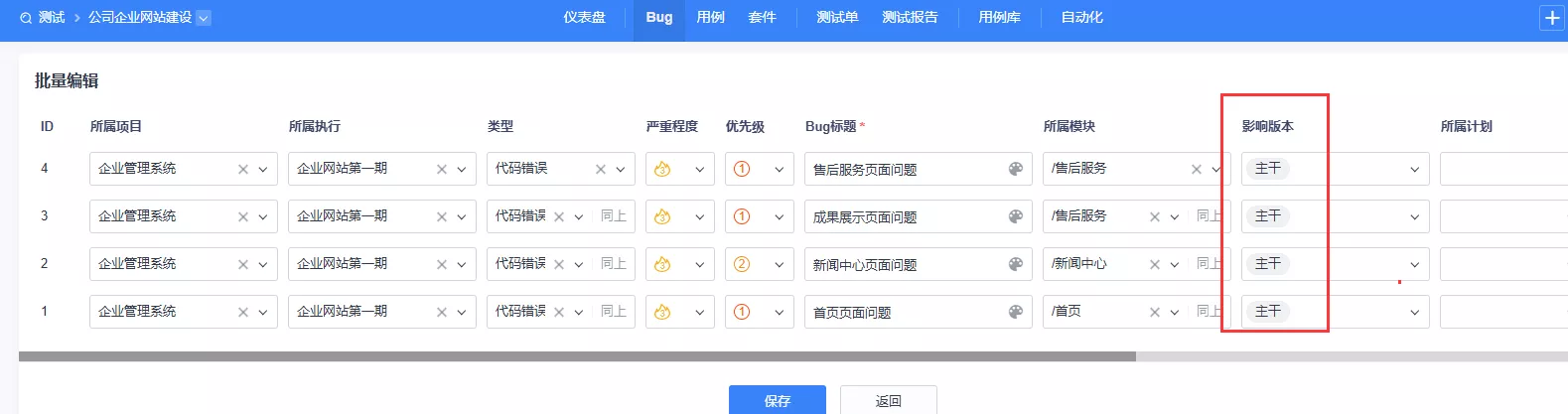Clear the /新闻中心 module selection

[x=1155, y=264]
